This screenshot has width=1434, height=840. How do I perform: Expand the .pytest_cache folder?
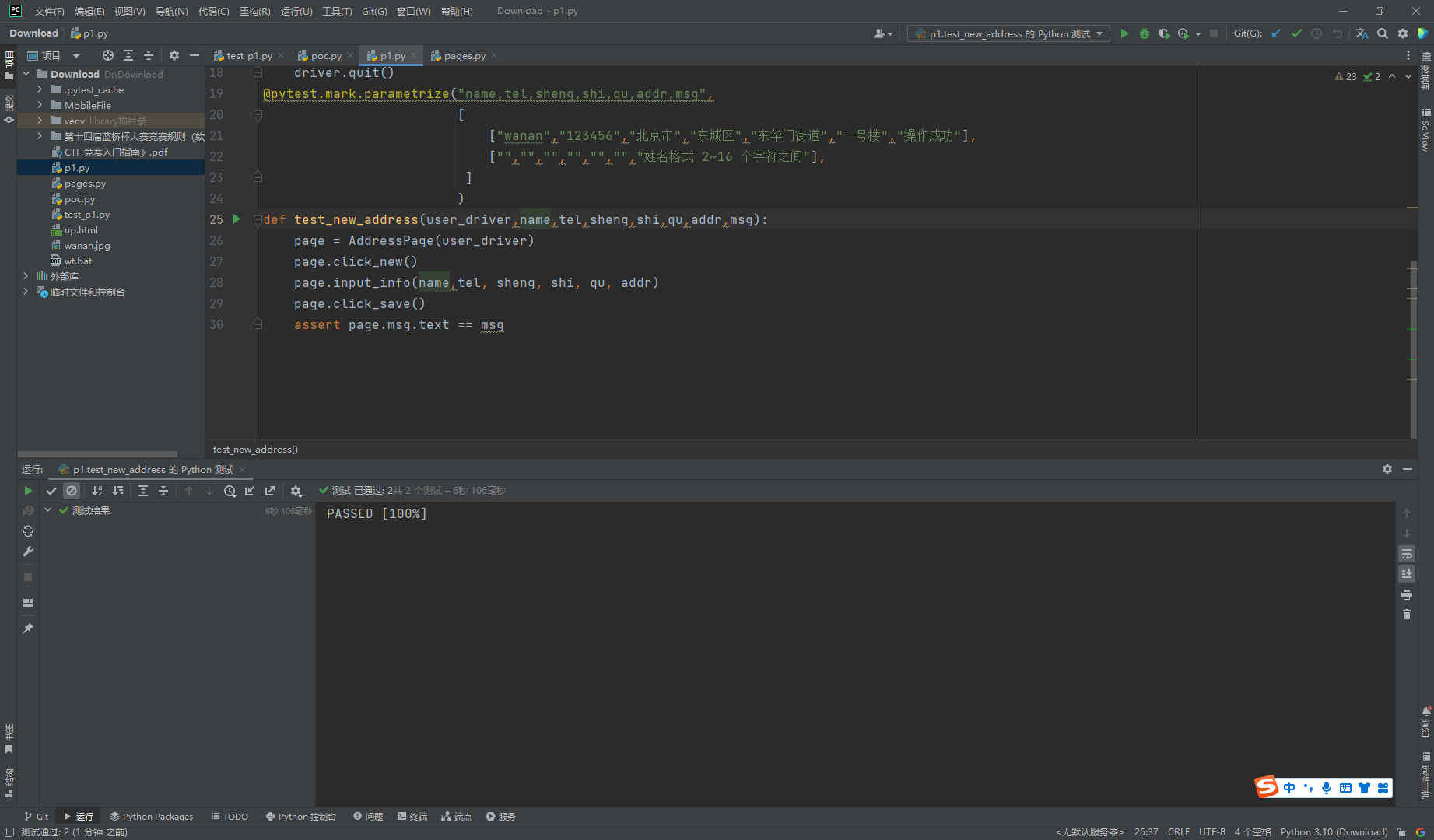[x=40, y=89]
